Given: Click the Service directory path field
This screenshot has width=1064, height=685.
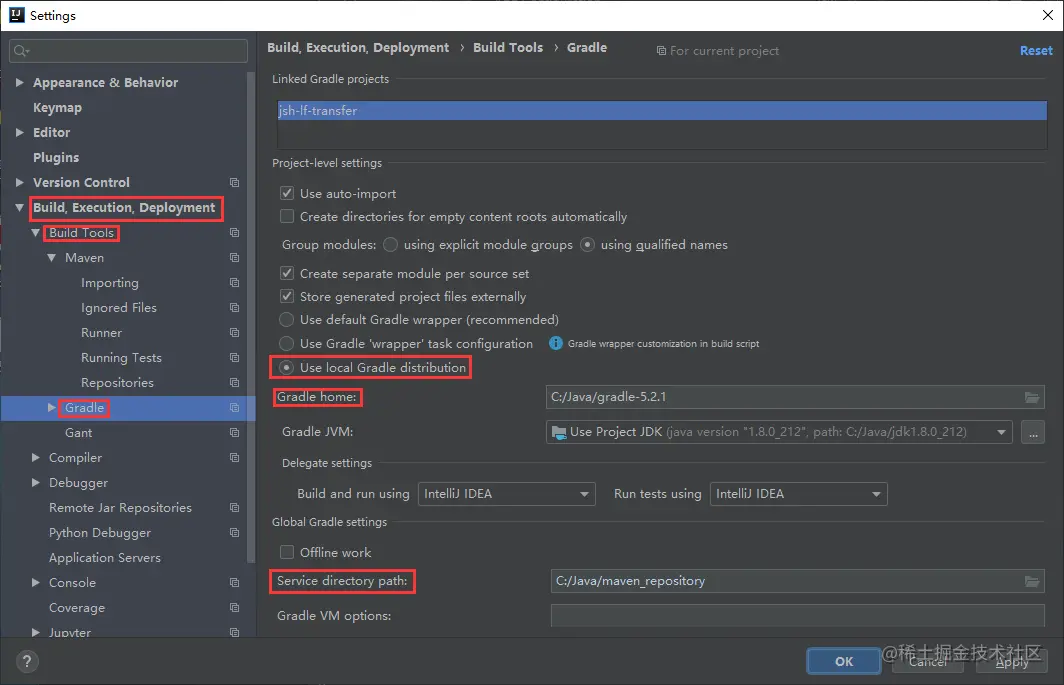Looking at the screenshot, I should pos(797,581).
